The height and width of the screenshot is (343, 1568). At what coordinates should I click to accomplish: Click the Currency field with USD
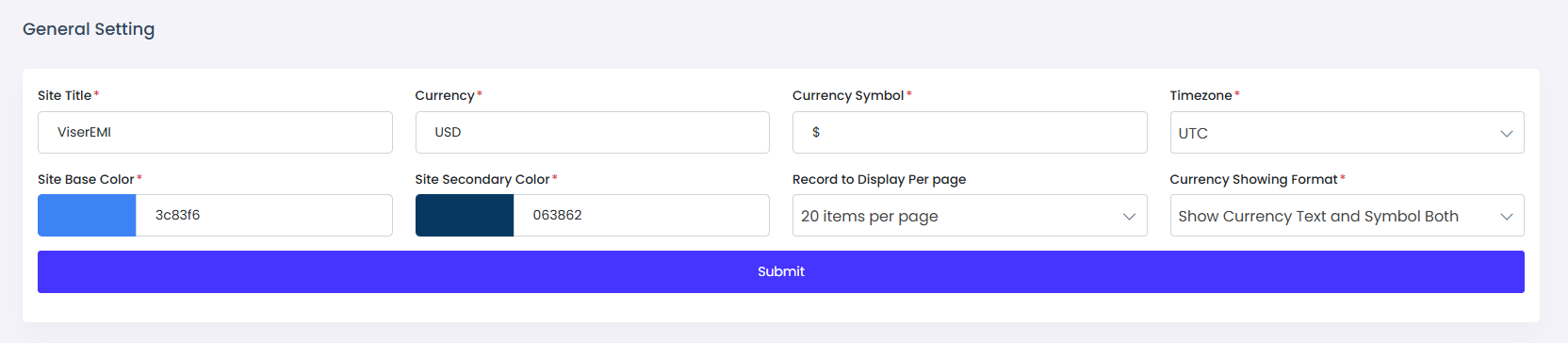point(593,132)
